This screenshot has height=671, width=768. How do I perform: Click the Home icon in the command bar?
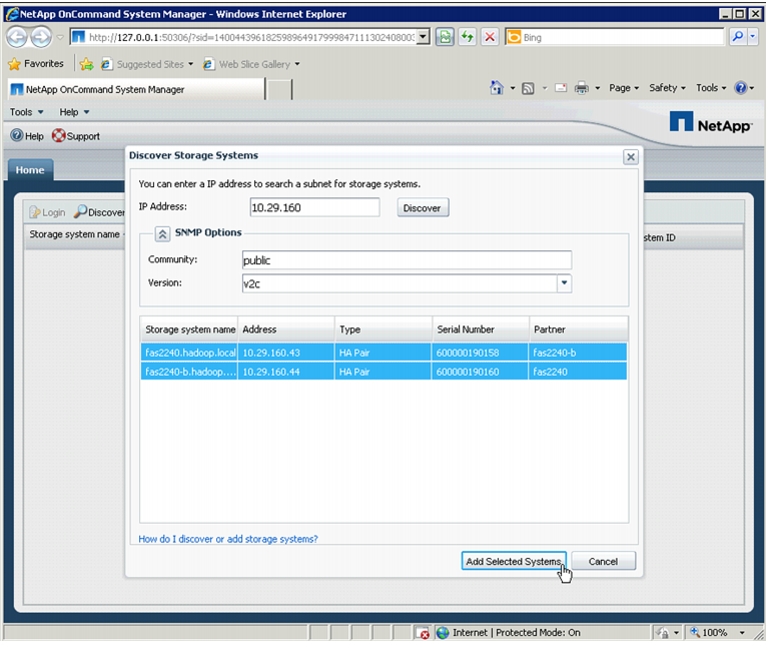click(497, 88)
